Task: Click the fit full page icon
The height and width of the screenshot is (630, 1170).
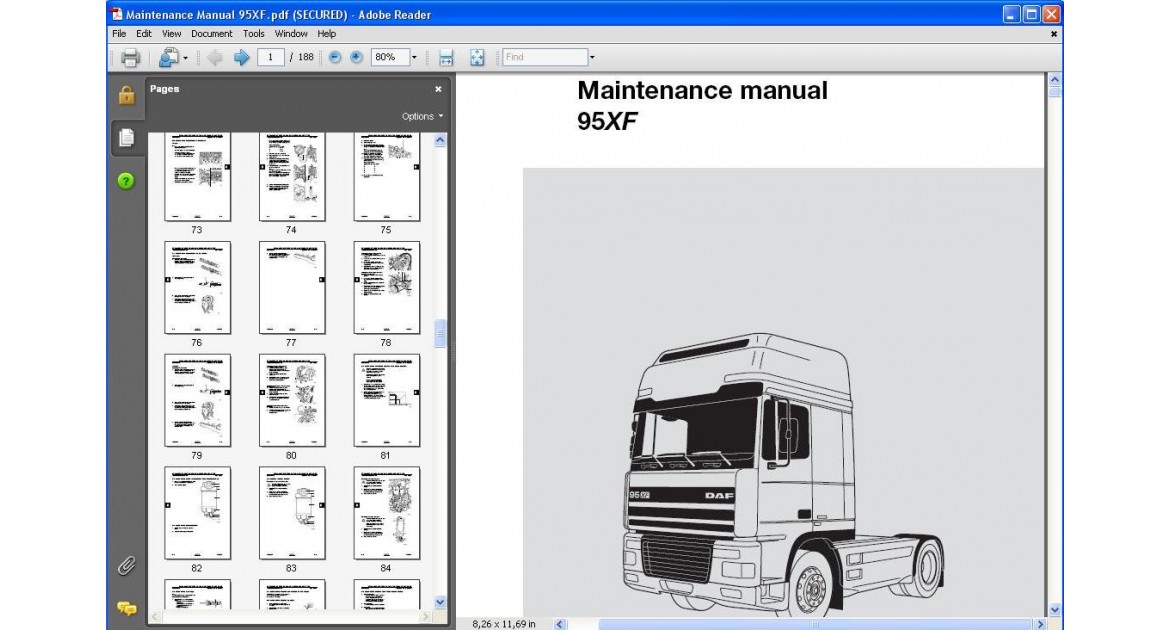Action: pos(477,57)
